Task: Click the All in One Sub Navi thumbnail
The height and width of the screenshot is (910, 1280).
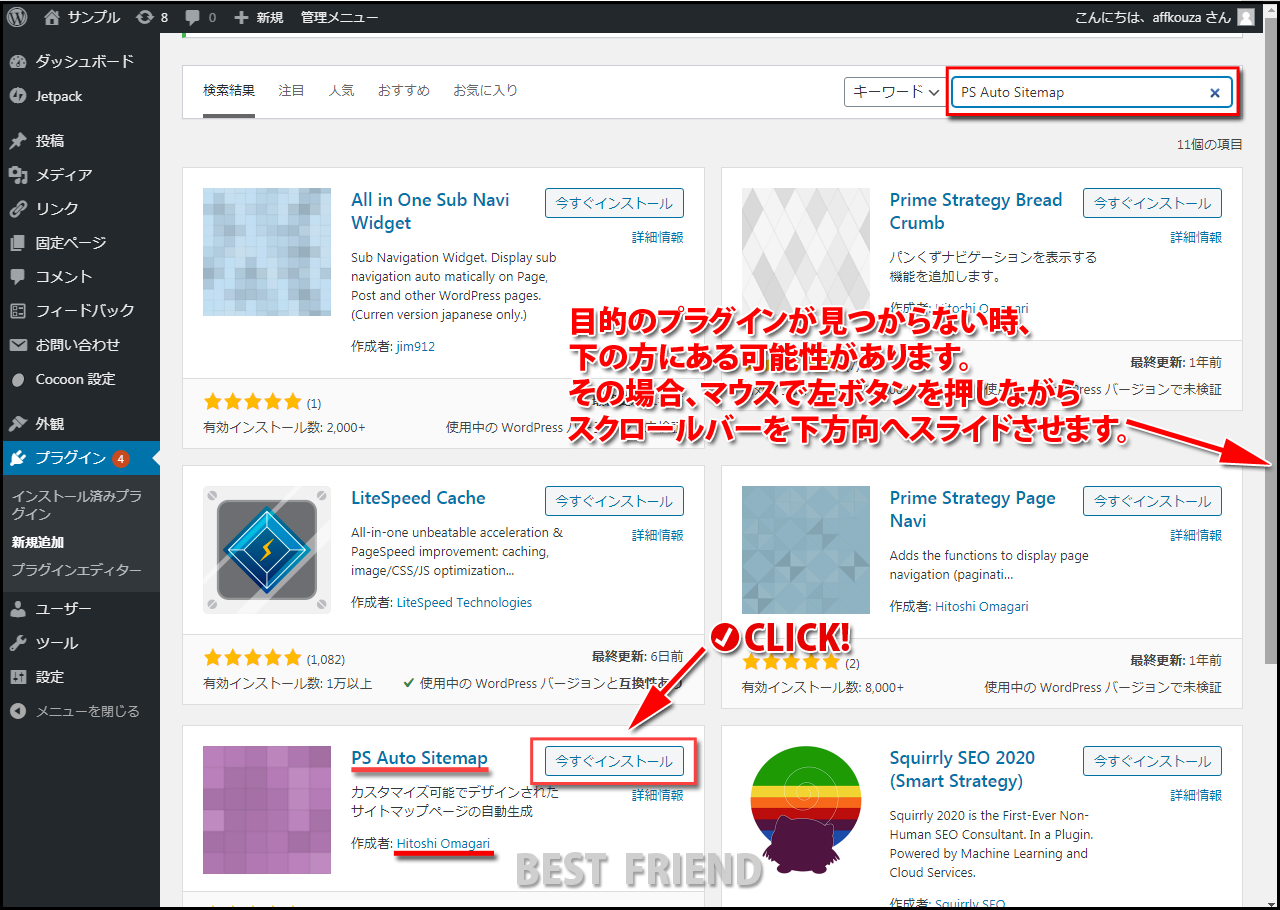Action: 267,252
